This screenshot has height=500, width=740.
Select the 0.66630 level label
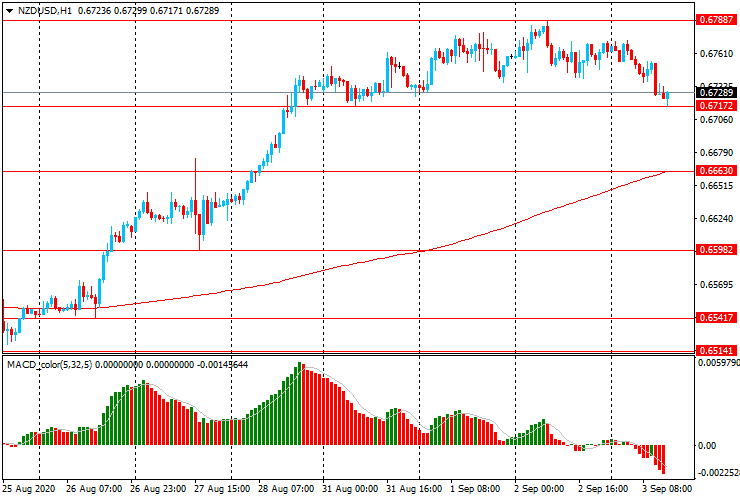click(x=716, y=170)
